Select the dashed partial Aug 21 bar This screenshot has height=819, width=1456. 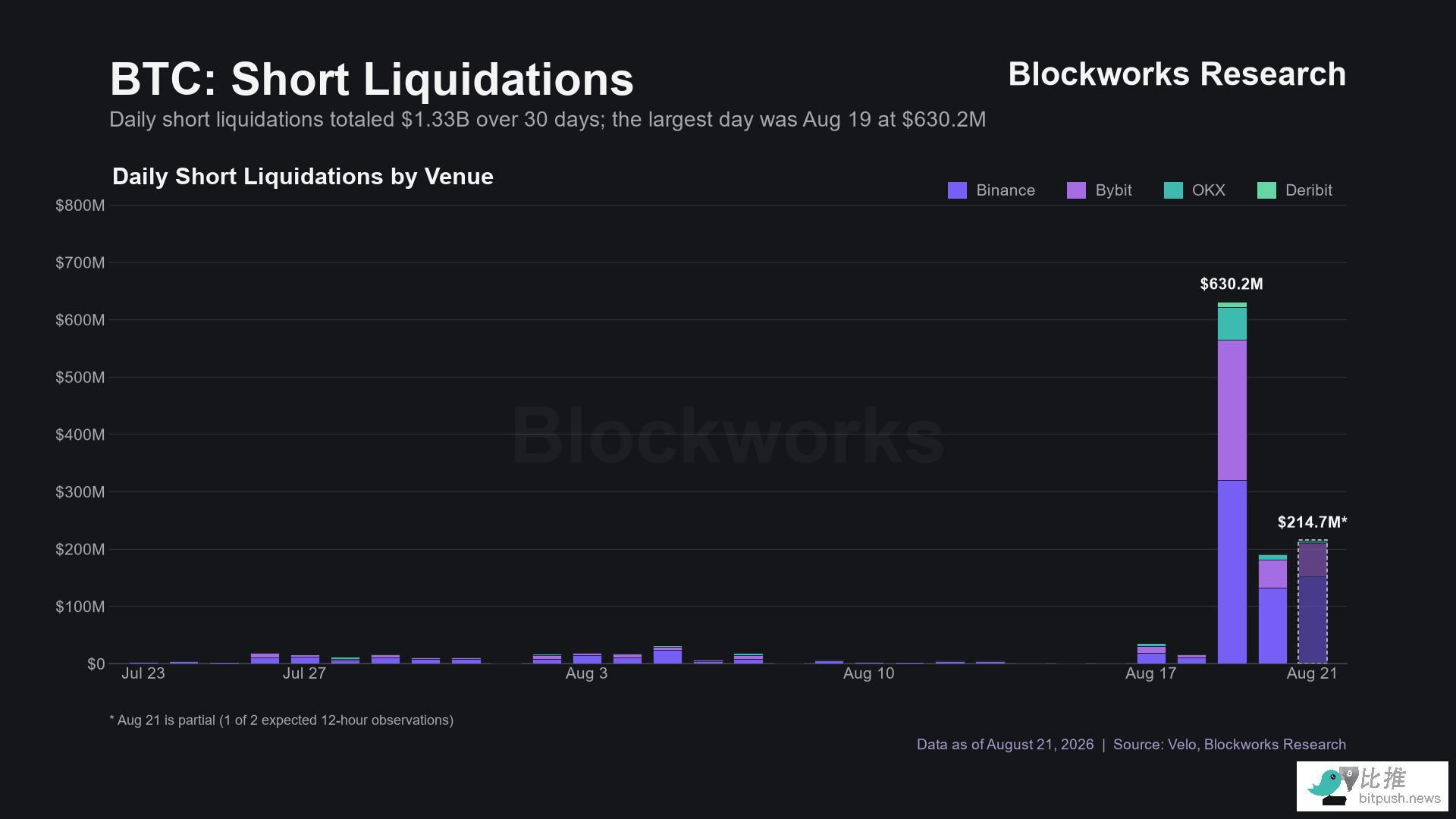coord(1313,602)
